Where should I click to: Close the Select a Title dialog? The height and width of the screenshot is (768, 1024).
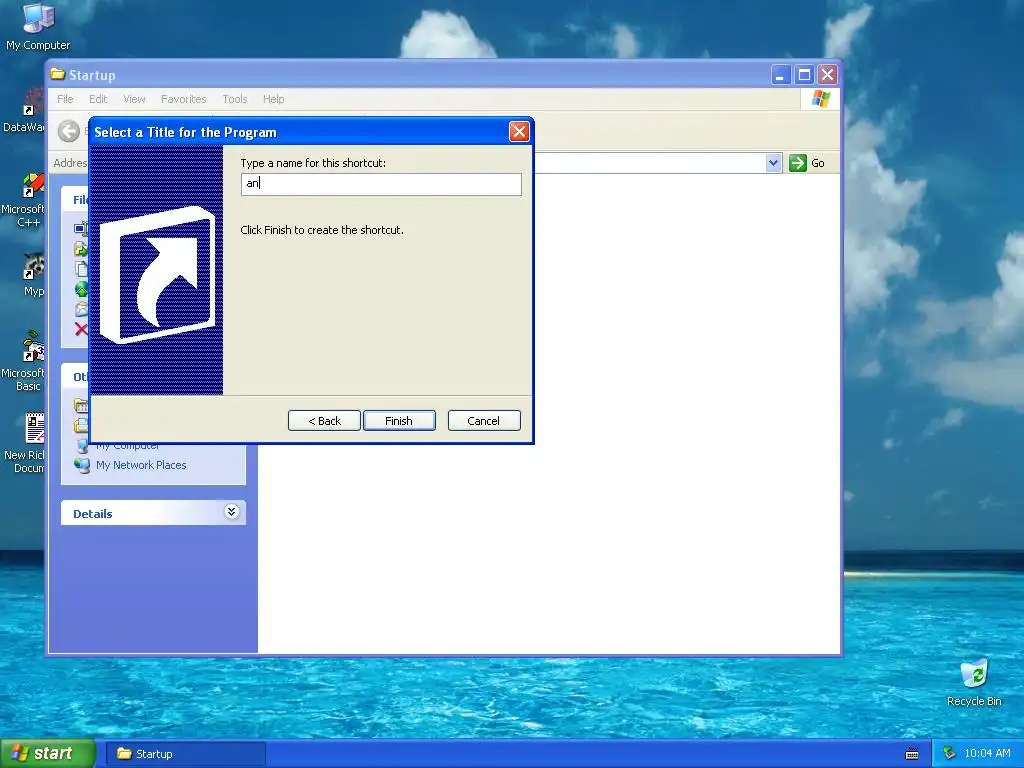[x=519, y=132]
